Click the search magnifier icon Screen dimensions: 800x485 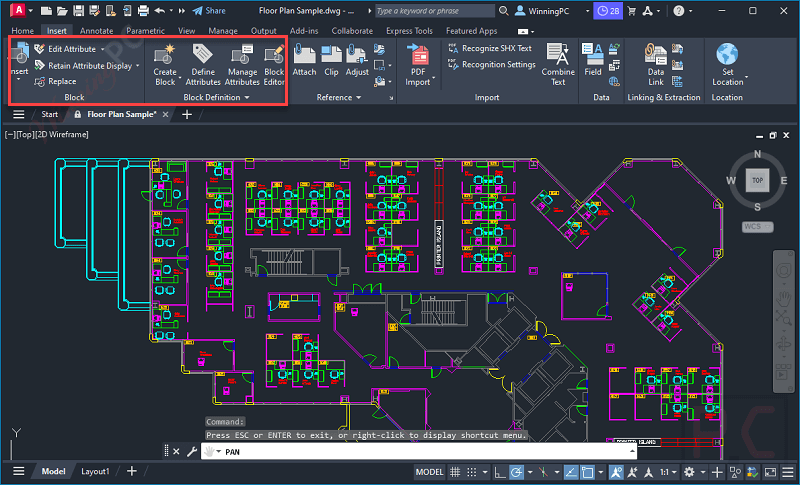tap(504, 11)
